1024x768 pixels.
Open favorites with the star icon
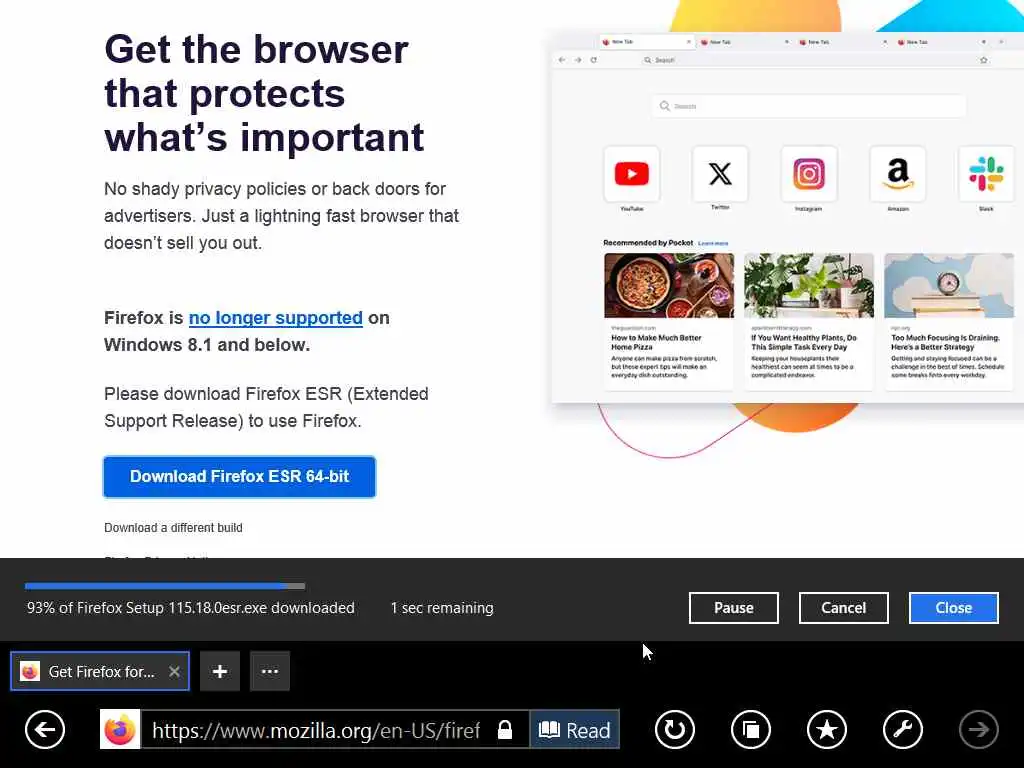pyautogui.click(x=827, y=729)
